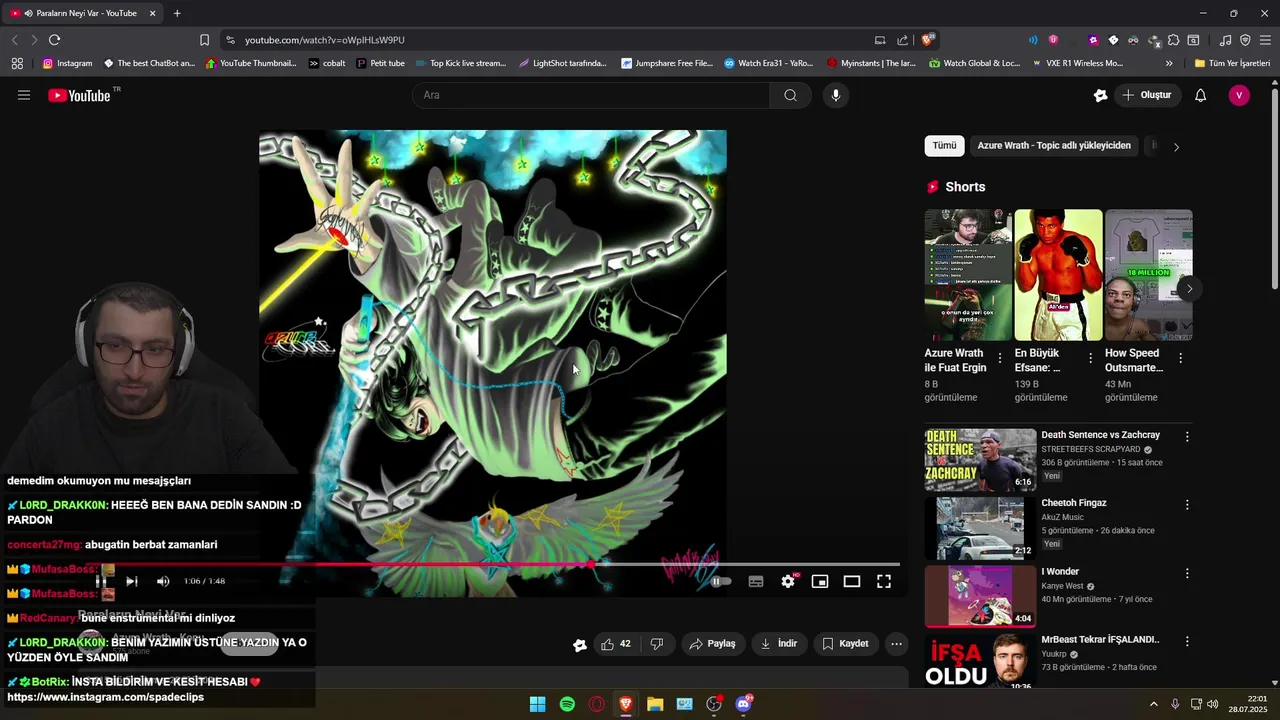Image resolution: width=1280 pixels, height=720 pixels.
Task: Click the search magnifier button
Action: [x=791, y=95]
